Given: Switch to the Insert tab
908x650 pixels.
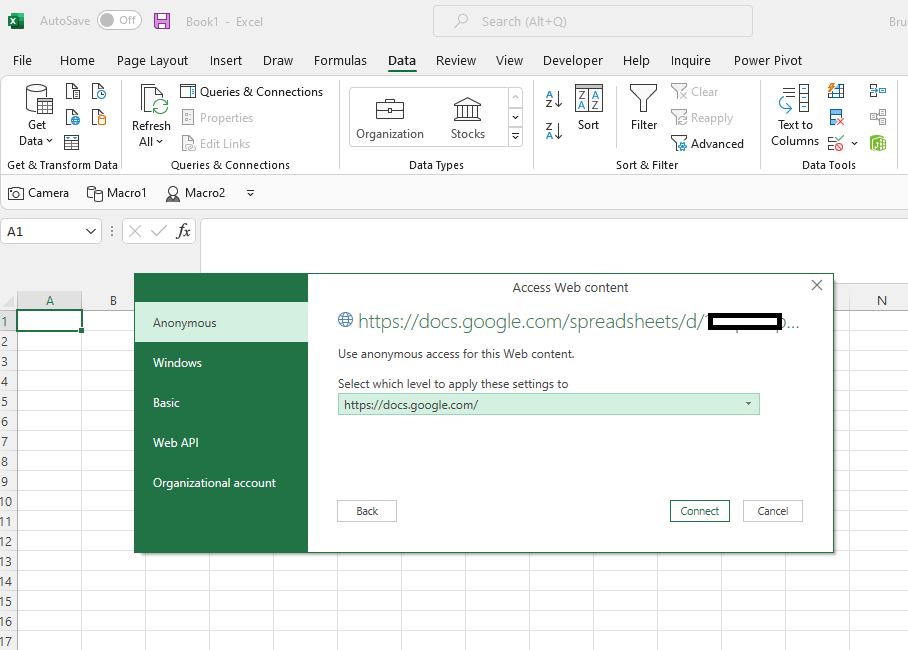Looking at the screenshot, I should [226, 60].
